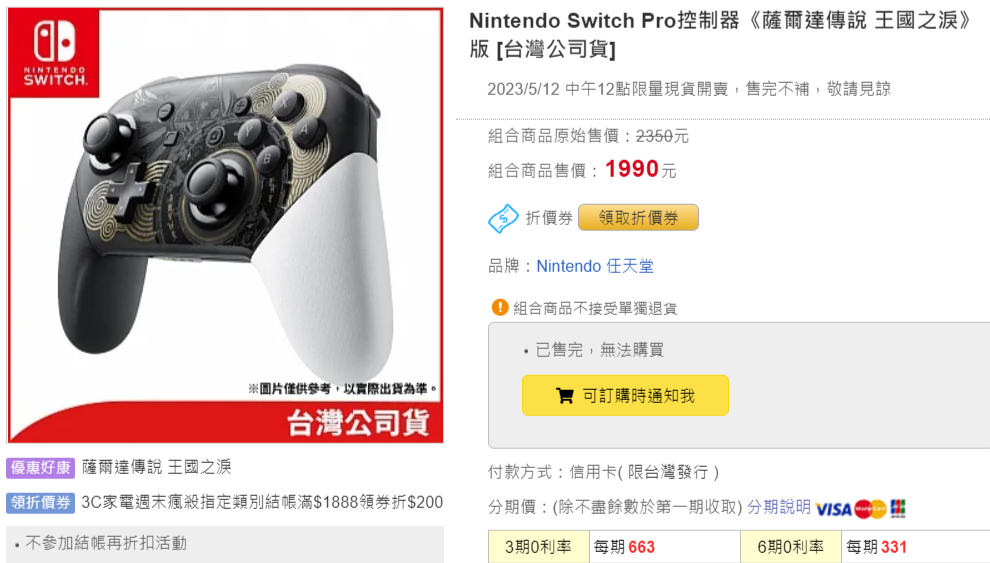Image resolution: width=990 pixels, height=563 pixels.
Task: Click the VISA card logo
Action: point(833,509)
